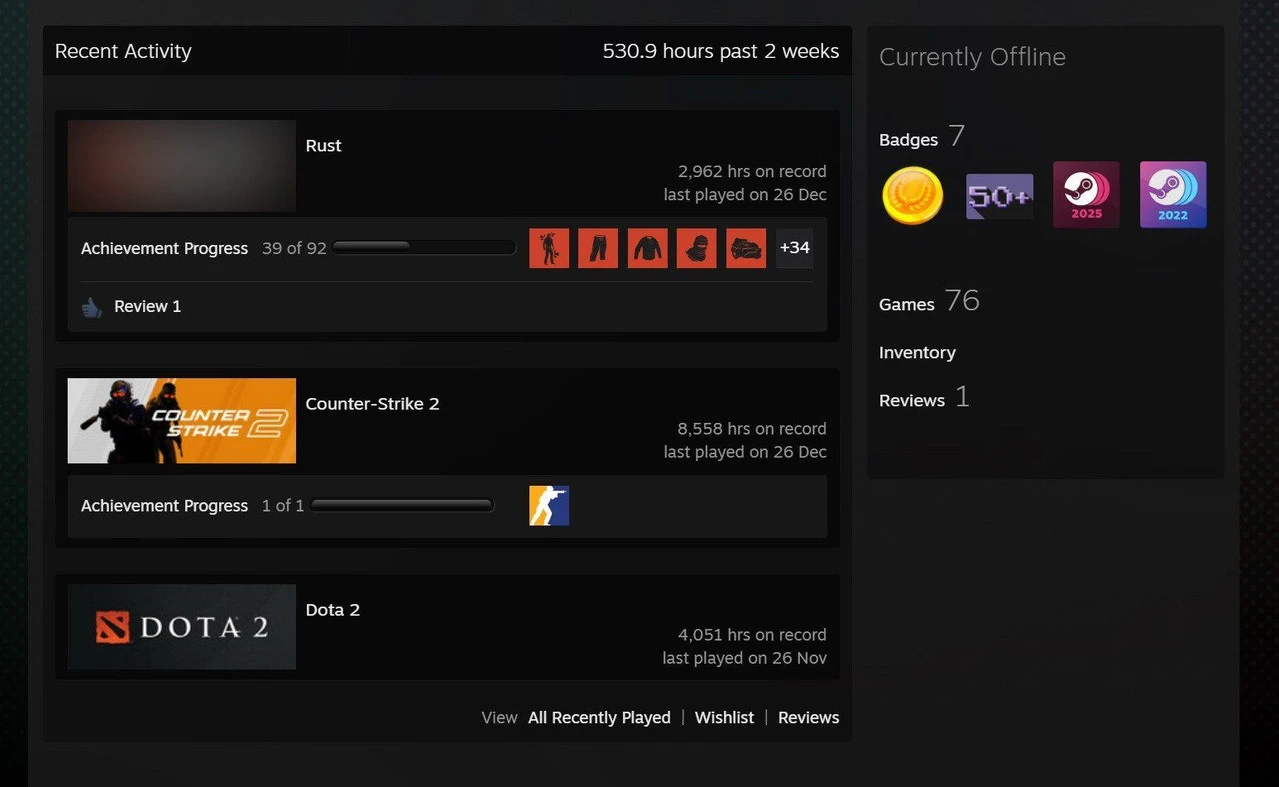Screen dimensions: 1279x787
Task: Open the 50+ games badge
Action: tap(999, 196)
